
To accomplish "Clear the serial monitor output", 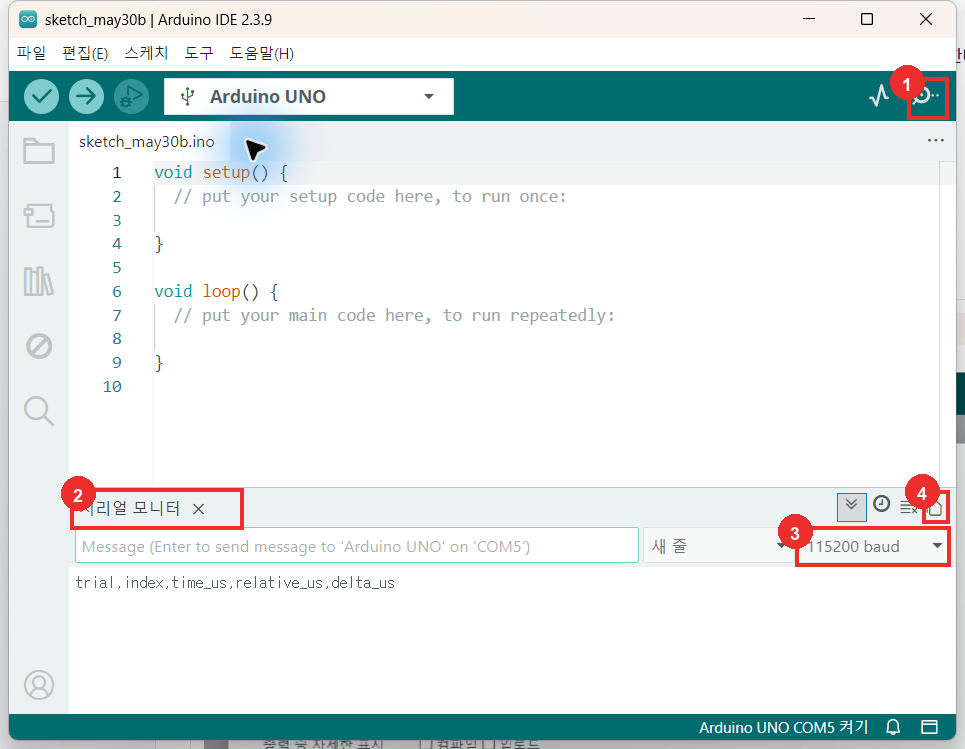I will click(x=908, y=508).
